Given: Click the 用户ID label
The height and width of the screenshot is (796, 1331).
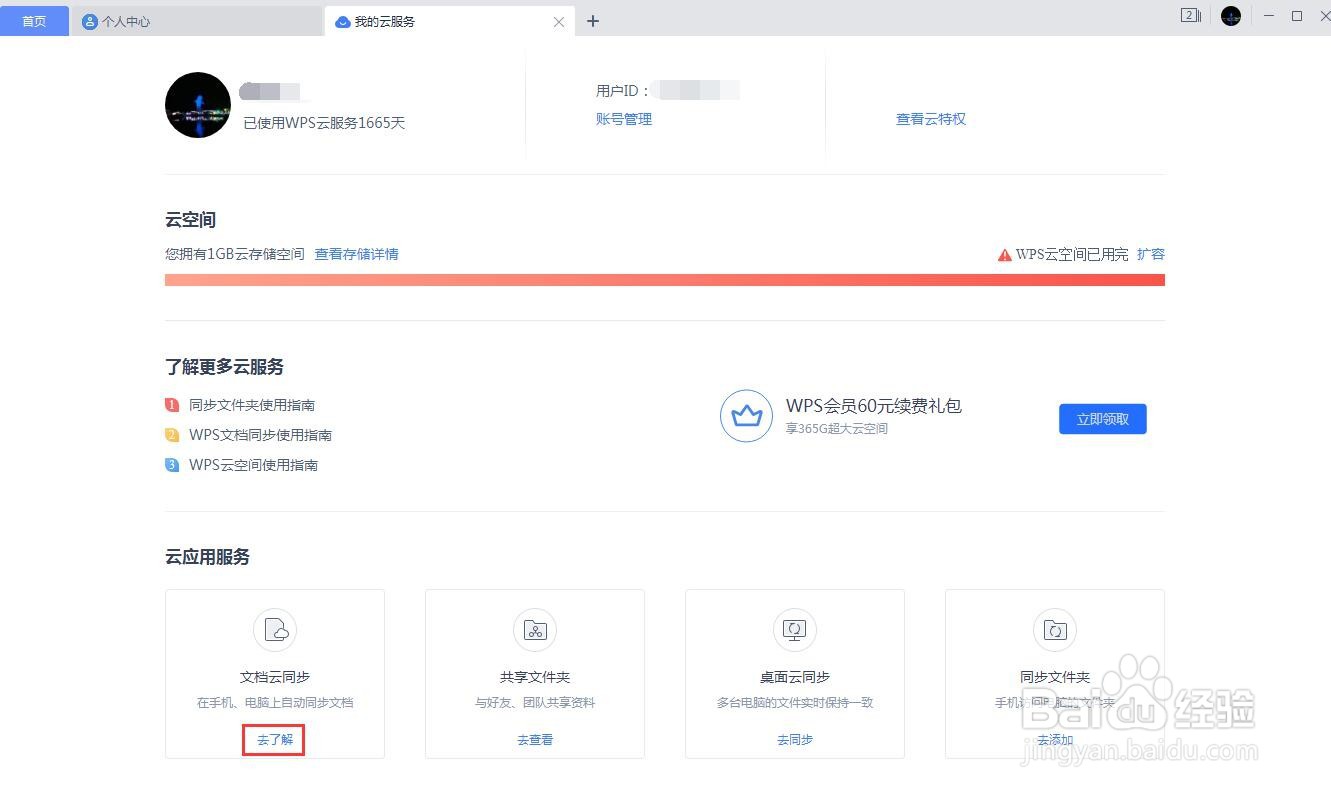Looking at the screenshot, I should coord(623,91).
